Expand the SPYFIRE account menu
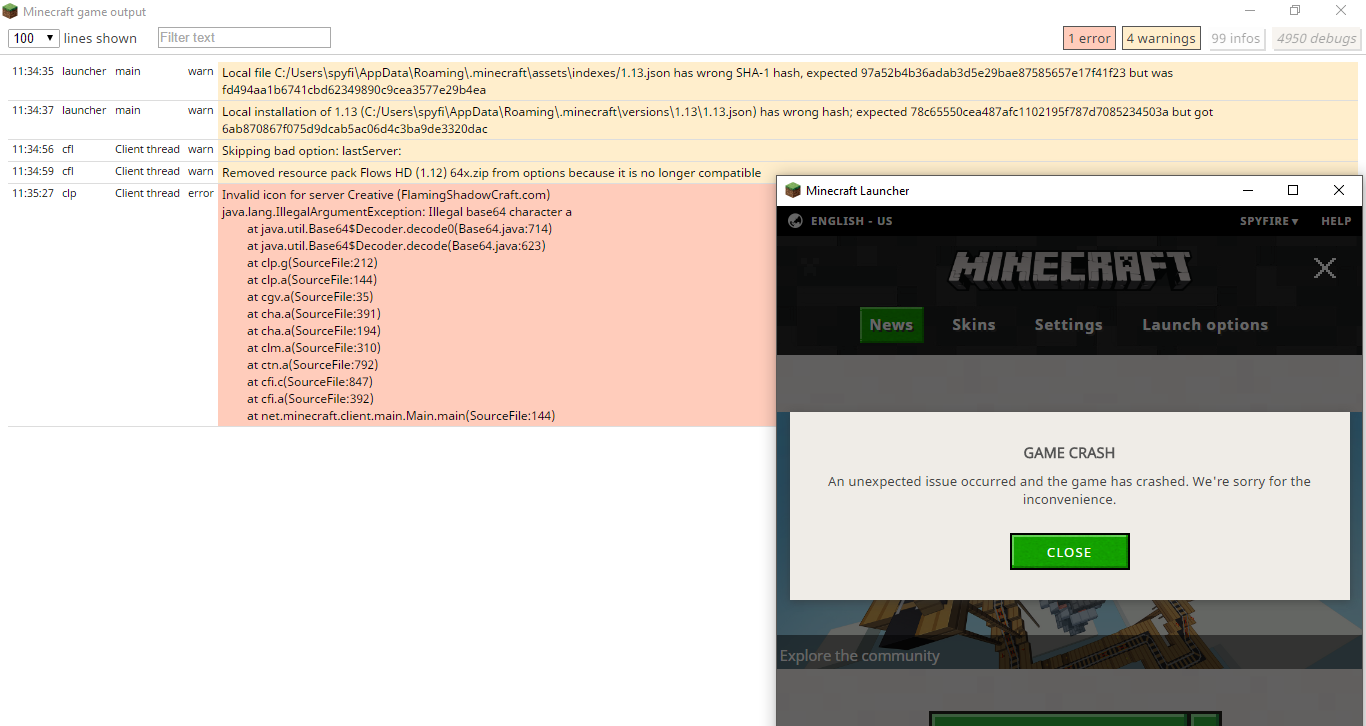This screenshot has height=726, width=1366. click(1269, 221)
